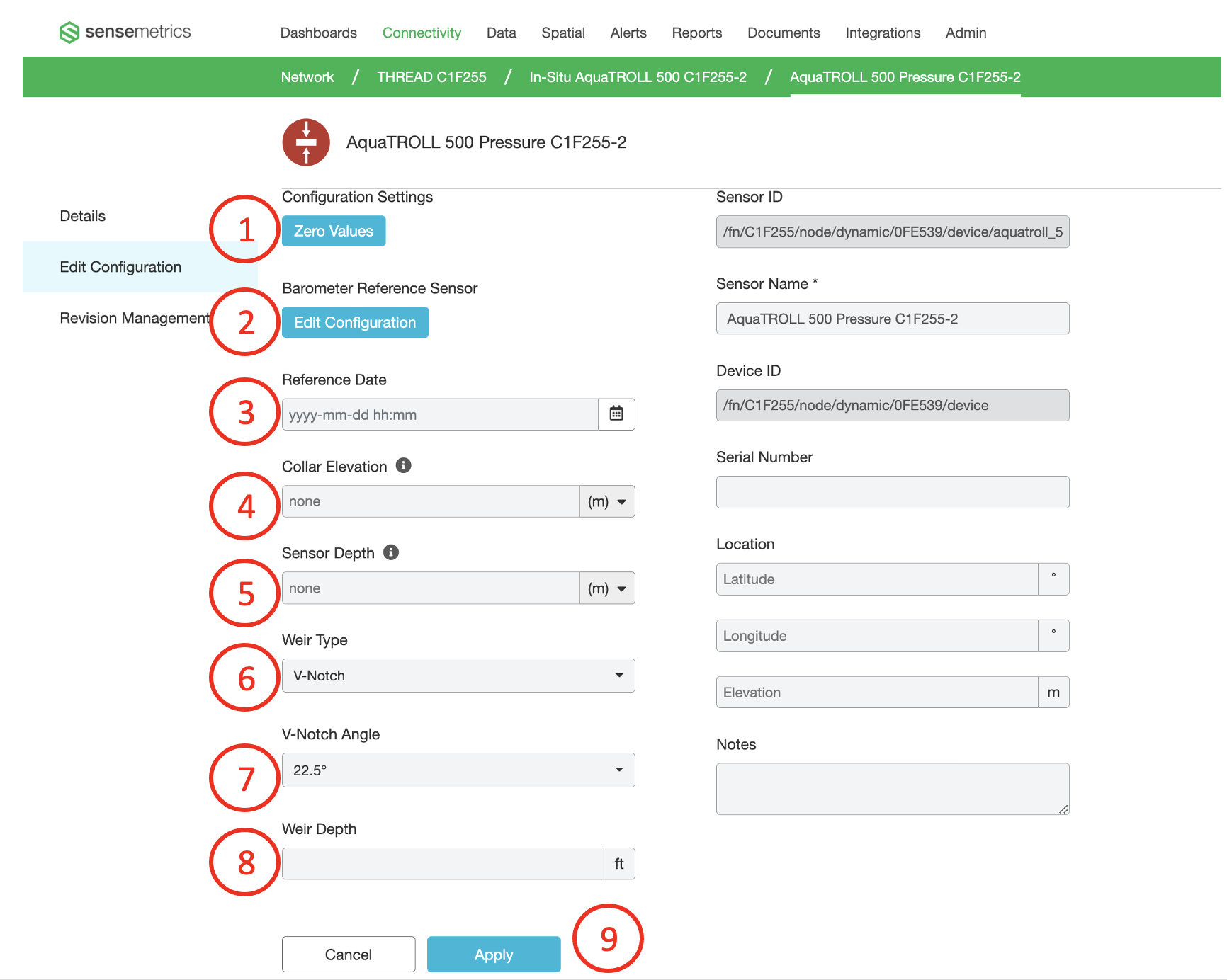The width and height of the screenshot is (1227, 980).
Task: Click the Elevation input field
Action: tap(877, 693)
